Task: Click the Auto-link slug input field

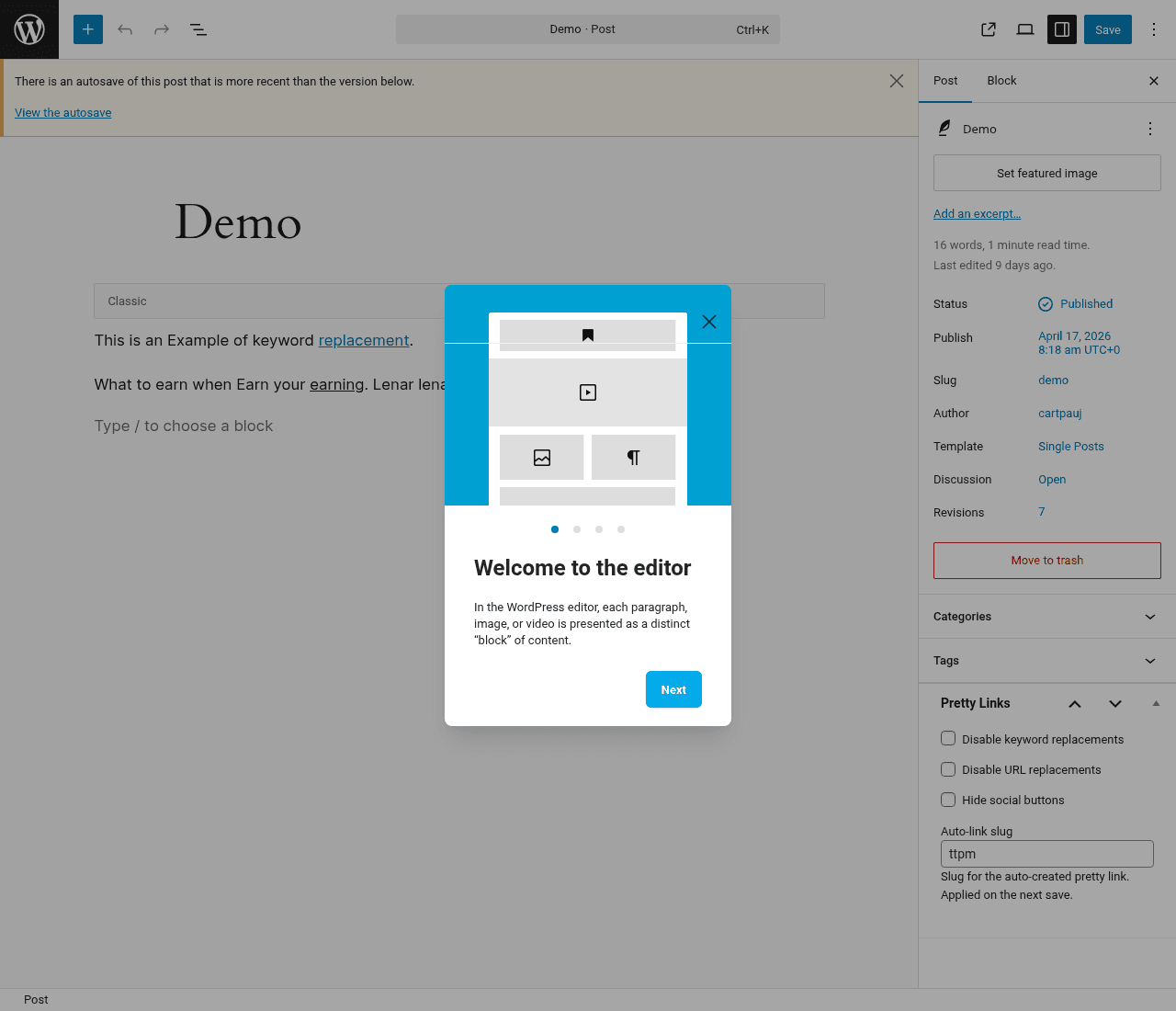Action: pos(1047,854)
